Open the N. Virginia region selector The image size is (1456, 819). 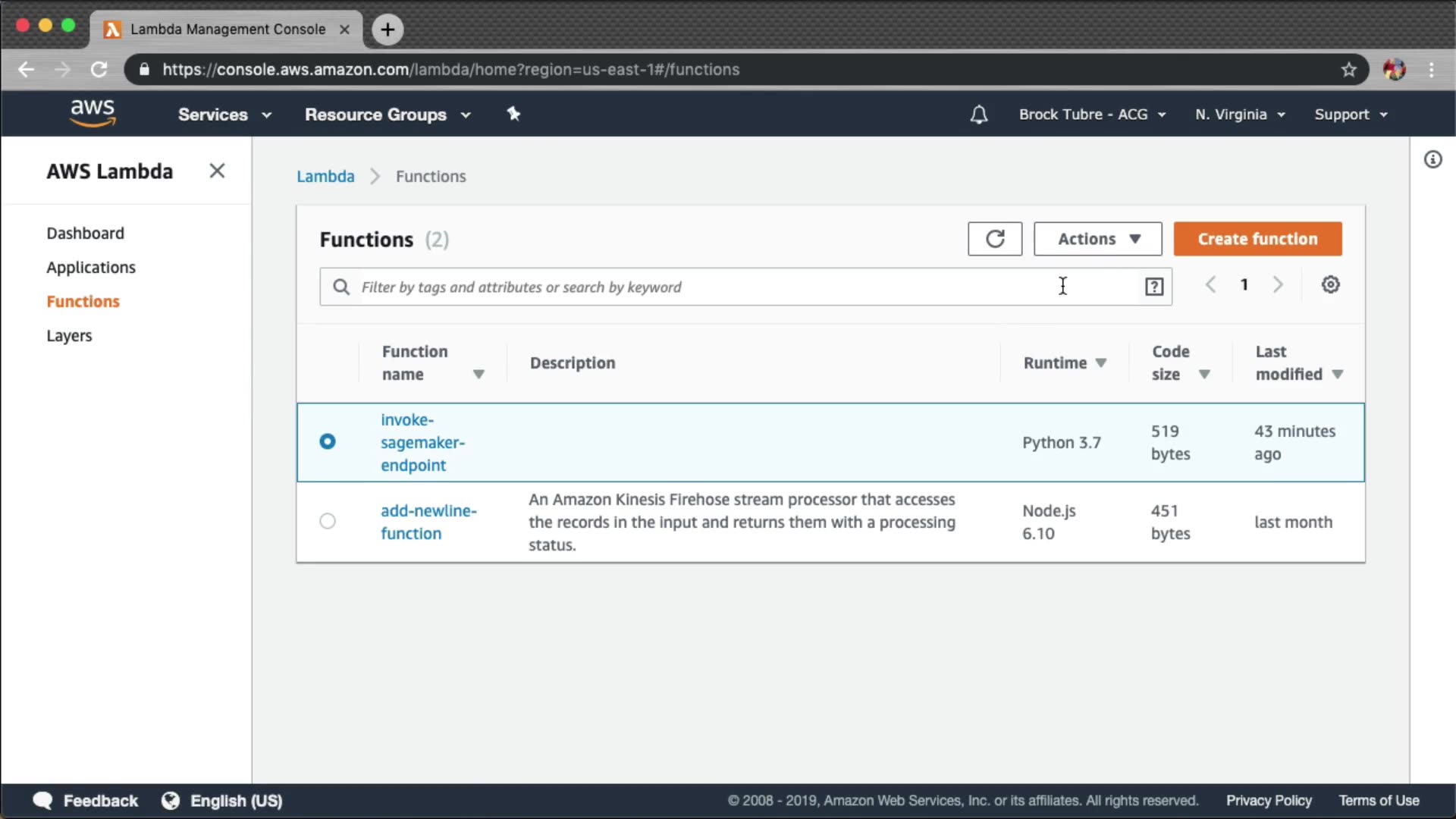click(1240, 115)
